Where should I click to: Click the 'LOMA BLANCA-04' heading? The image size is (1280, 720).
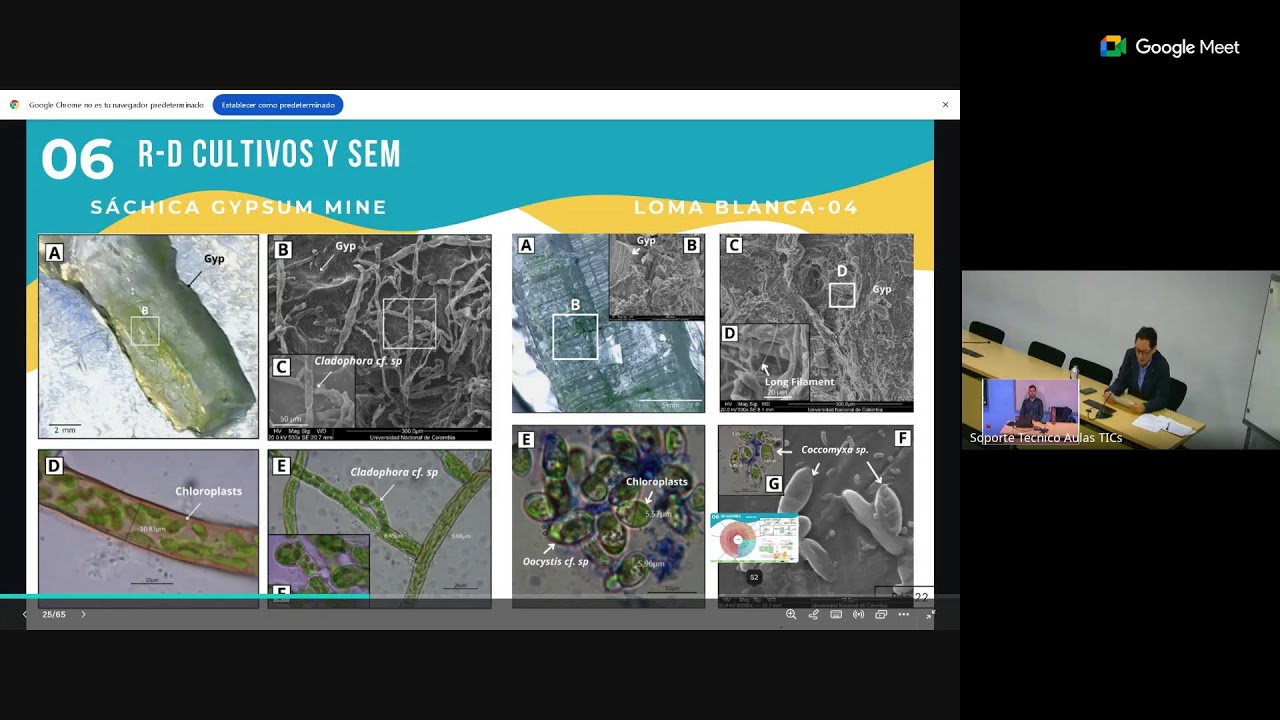746,208
